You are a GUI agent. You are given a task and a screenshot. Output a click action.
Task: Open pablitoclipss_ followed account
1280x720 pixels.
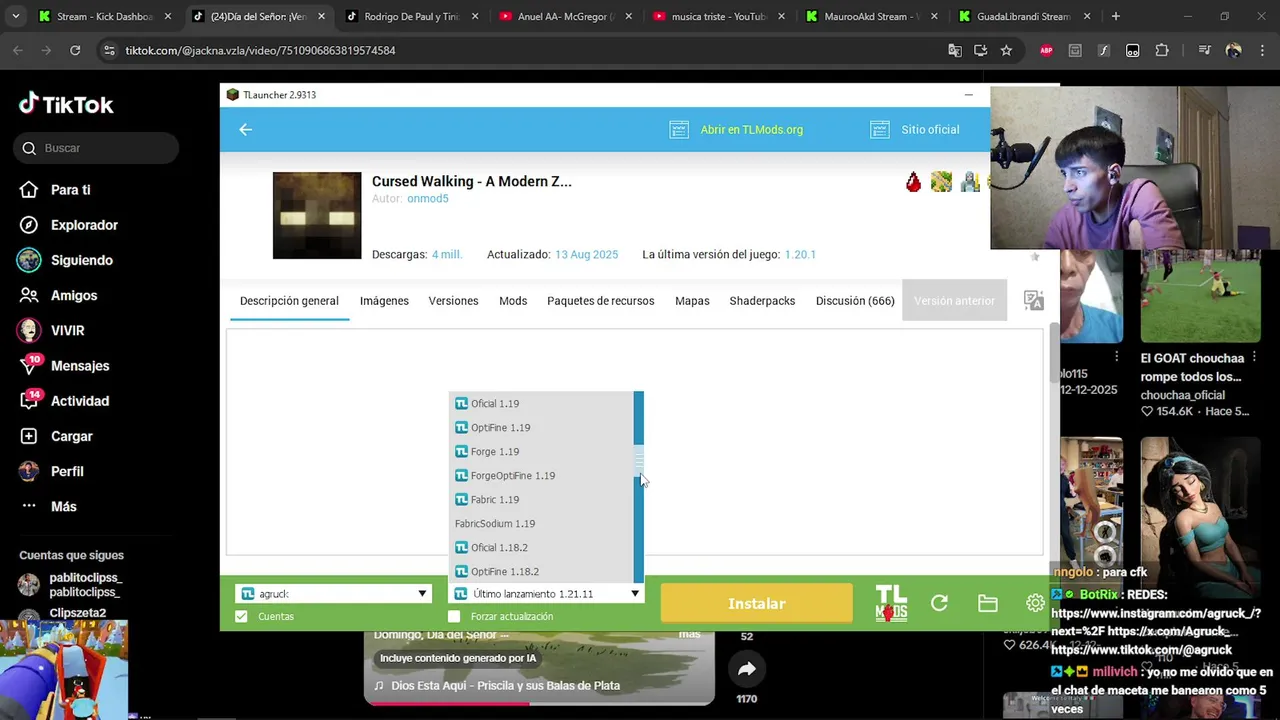[x=85, y=585]
